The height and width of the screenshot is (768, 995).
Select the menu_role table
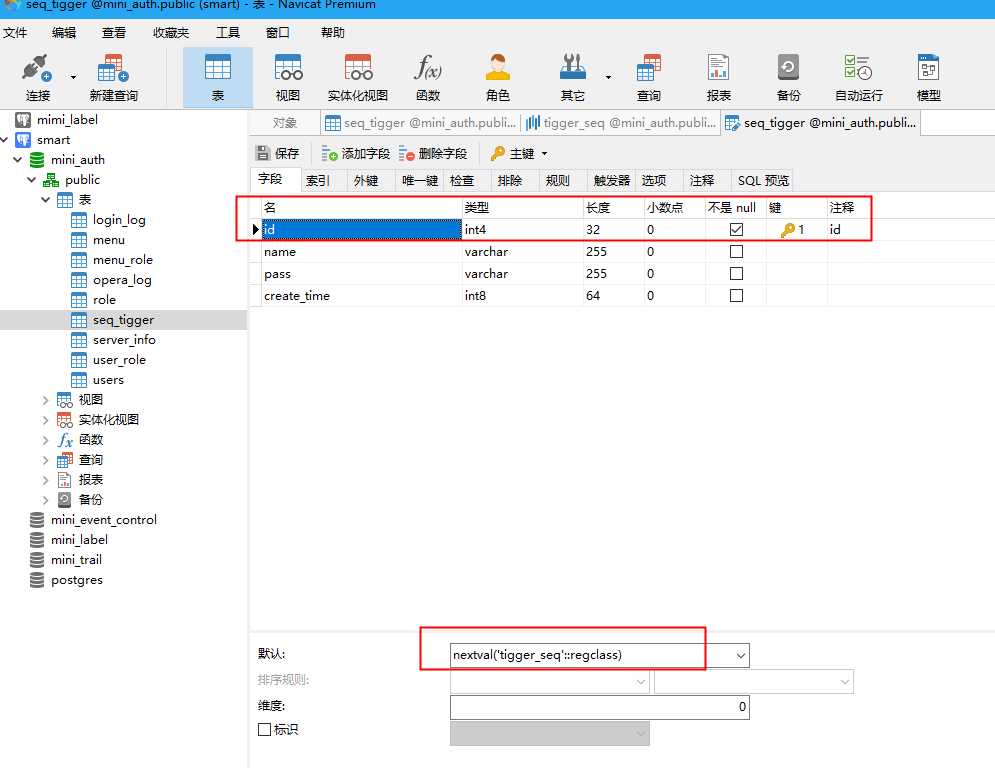pos(122,260)
